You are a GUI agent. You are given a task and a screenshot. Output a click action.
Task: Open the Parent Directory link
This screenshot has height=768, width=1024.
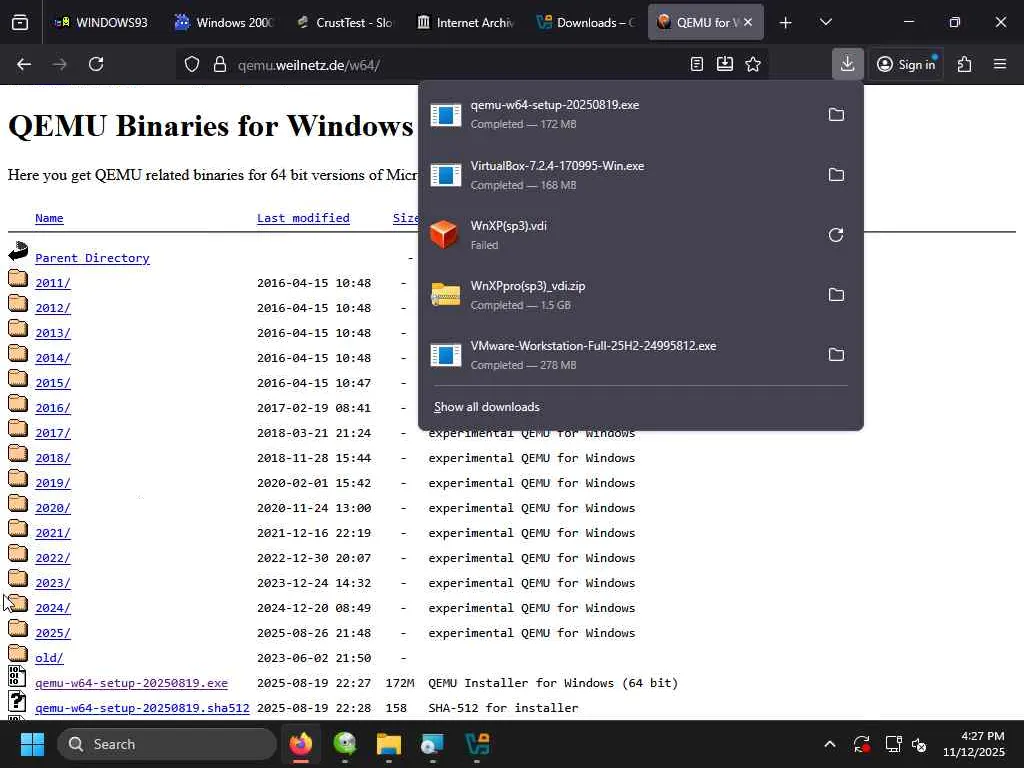(x=92, y=258)
